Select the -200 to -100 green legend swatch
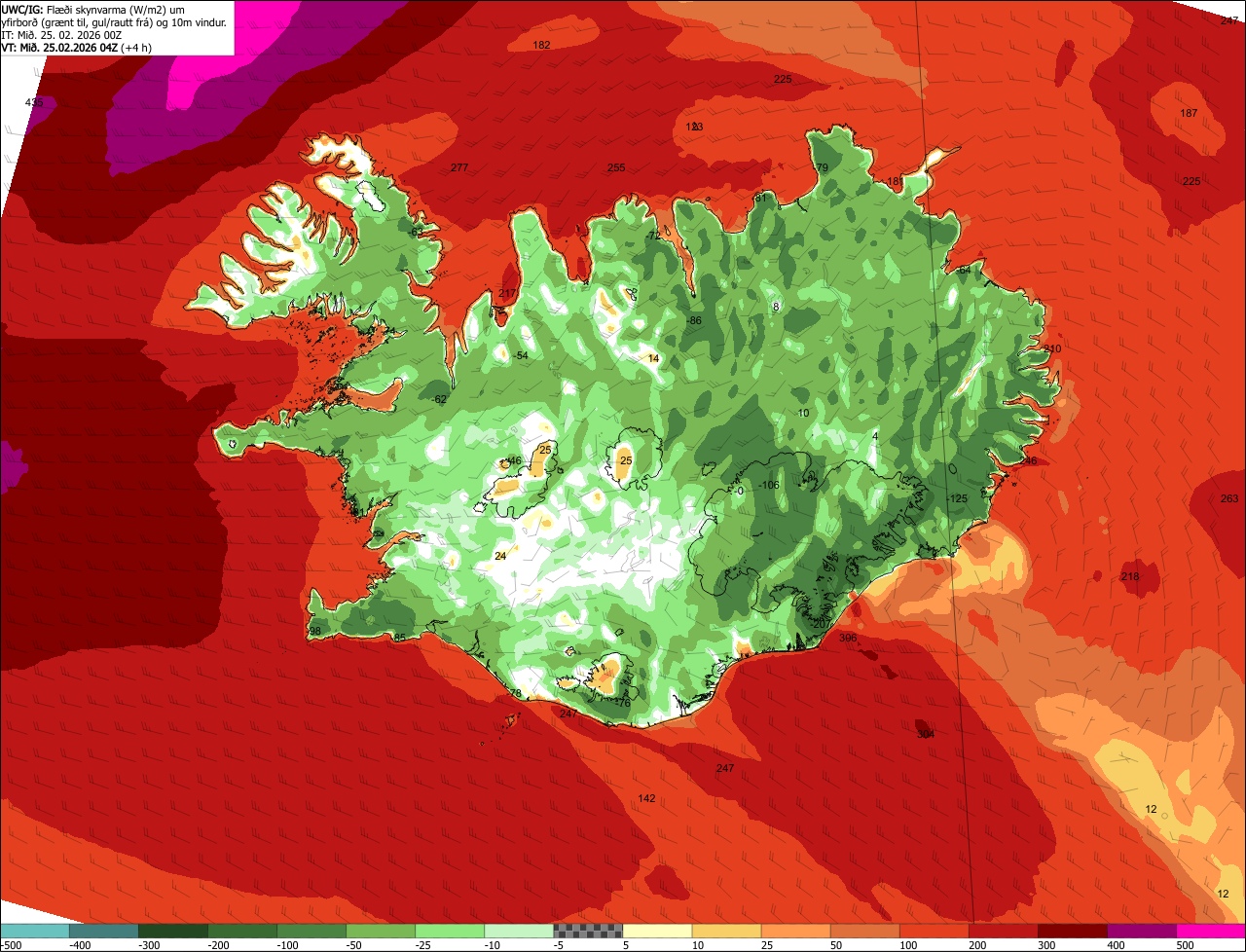 (x=242, y=931)
